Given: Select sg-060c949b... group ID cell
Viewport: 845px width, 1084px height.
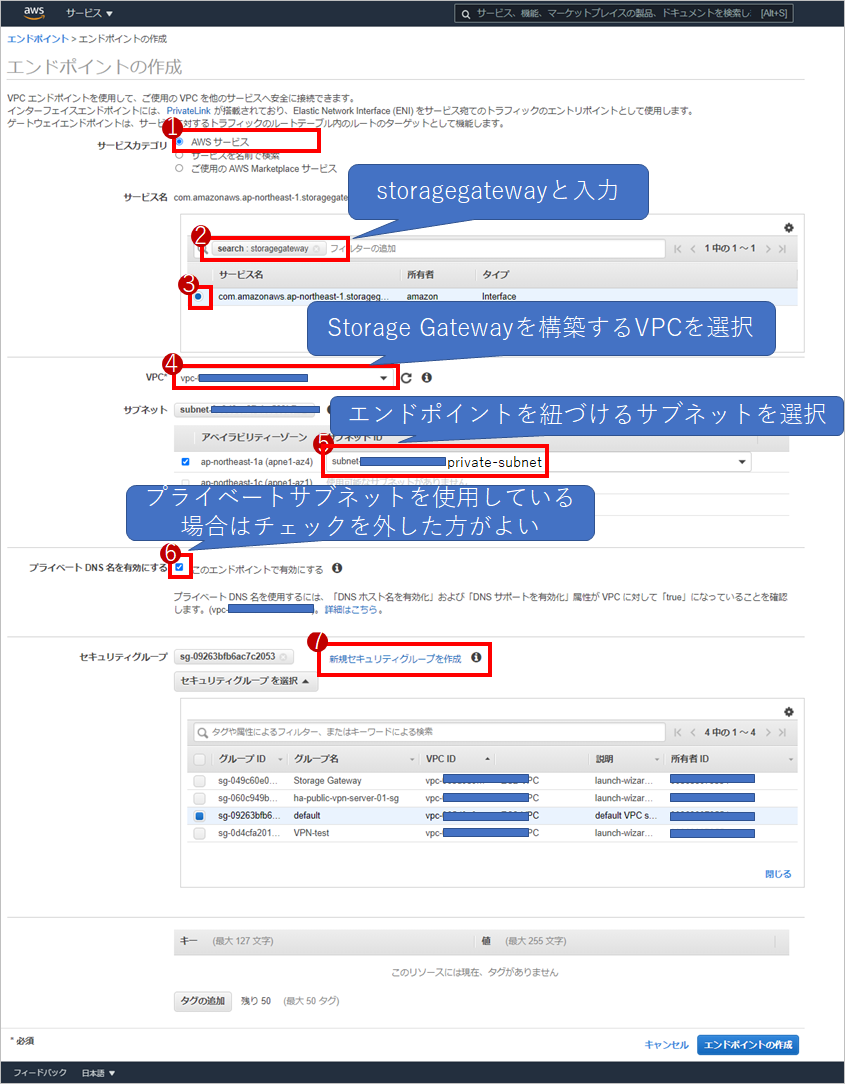Looking at the screenshot, I should (x=248, y=798).
